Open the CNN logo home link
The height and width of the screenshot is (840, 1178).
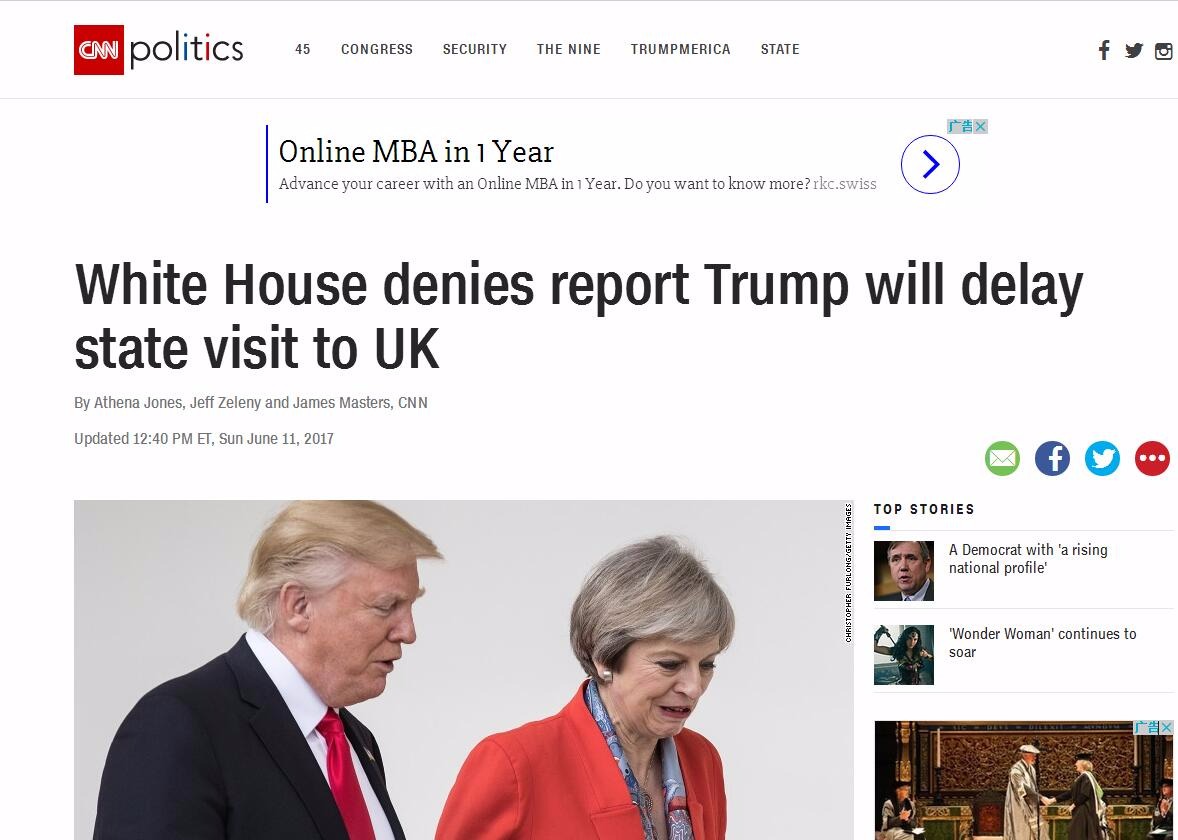coord(98,50)
